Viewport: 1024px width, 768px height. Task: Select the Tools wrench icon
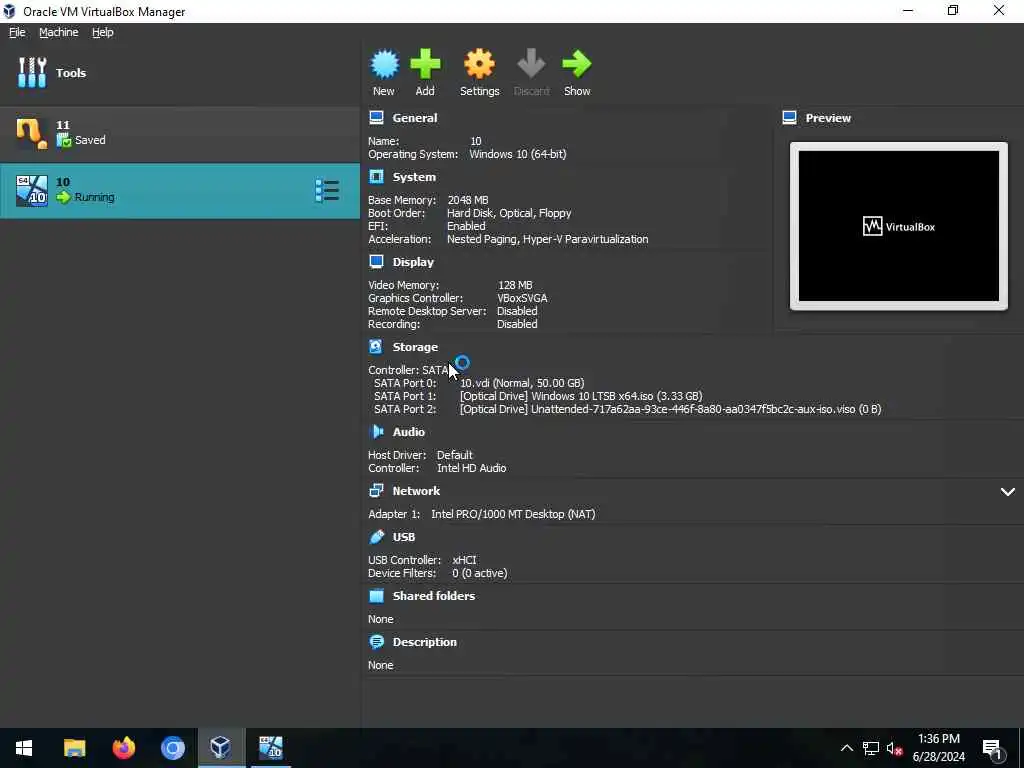click(32, 72)
